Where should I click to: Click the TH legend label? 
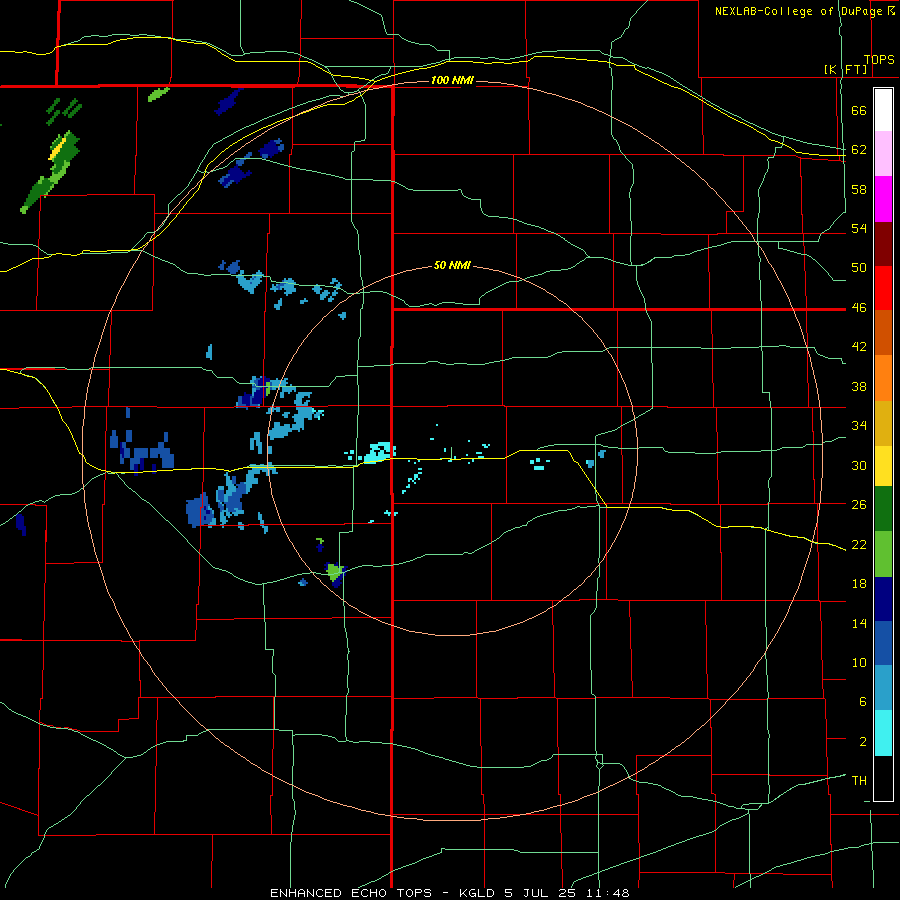[x=859, y=781]
